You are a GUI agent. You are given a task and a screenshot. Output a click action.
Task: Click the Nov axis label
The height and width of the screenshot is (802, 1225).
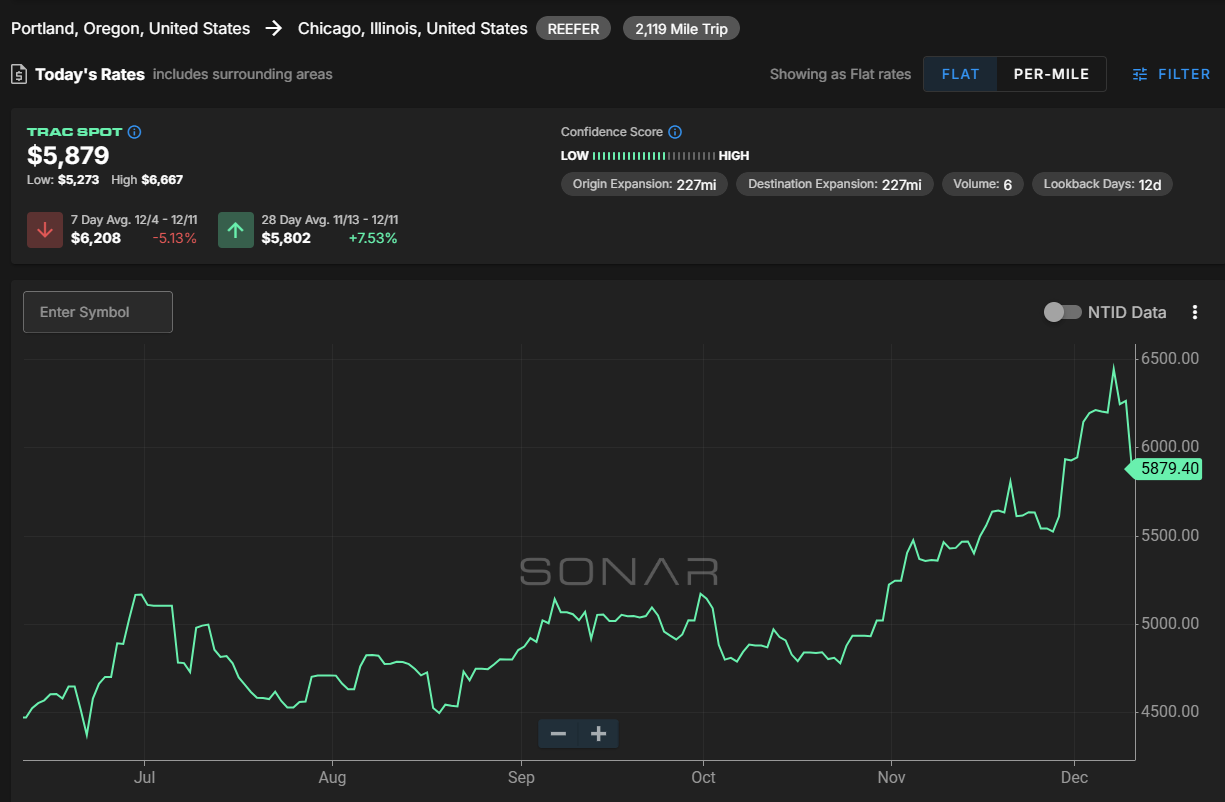click(x=891, y=777)
